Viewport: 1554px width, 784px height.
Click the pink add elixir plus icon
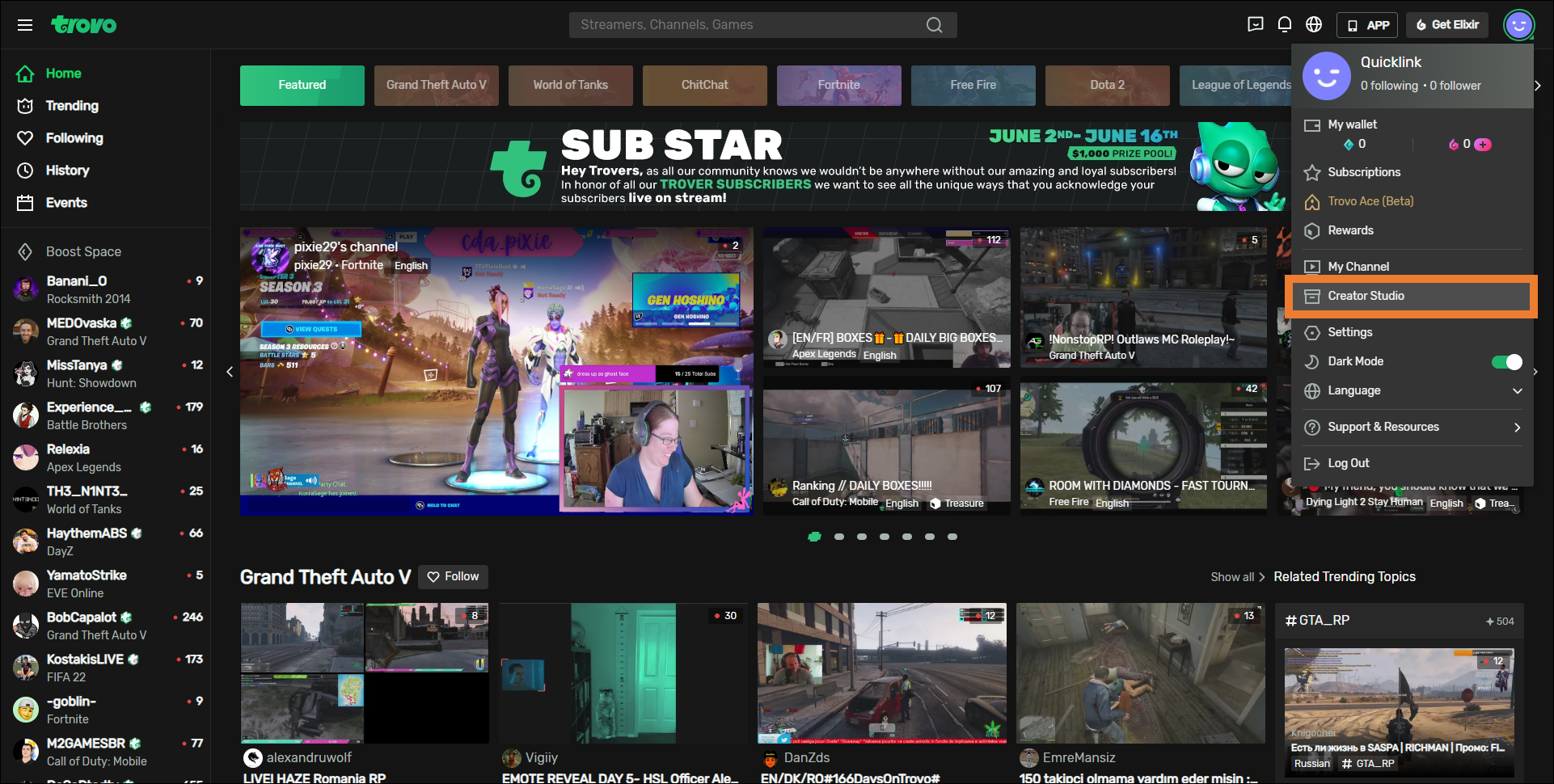[1483, 145]
